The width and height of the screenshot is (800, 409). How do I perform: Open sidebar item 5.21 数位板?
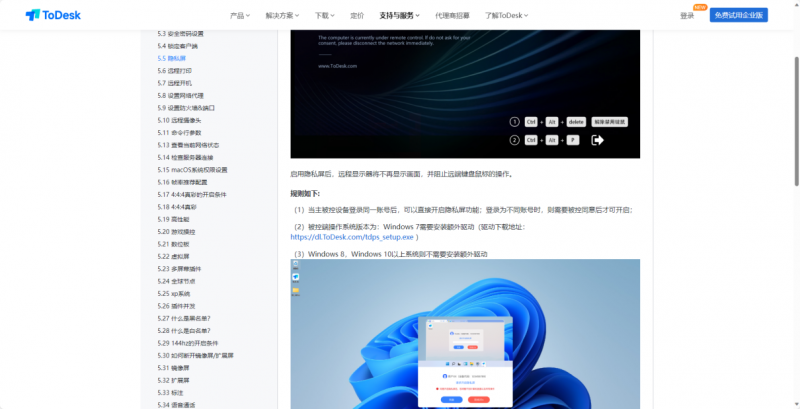click(x=173, y=244)
